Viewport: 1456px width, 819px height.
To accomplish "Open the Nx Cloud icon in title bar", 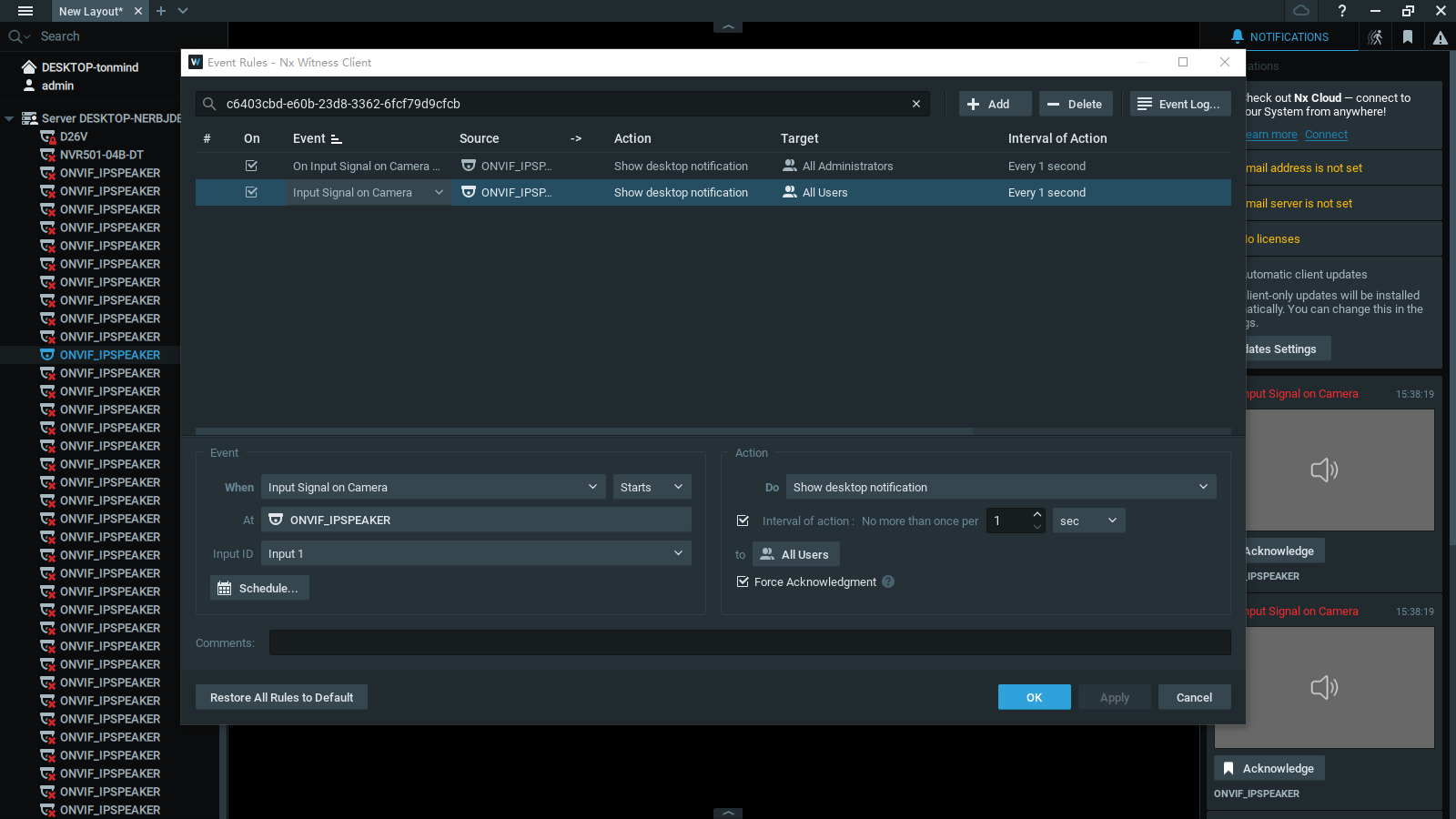I will coord(1301,11).
